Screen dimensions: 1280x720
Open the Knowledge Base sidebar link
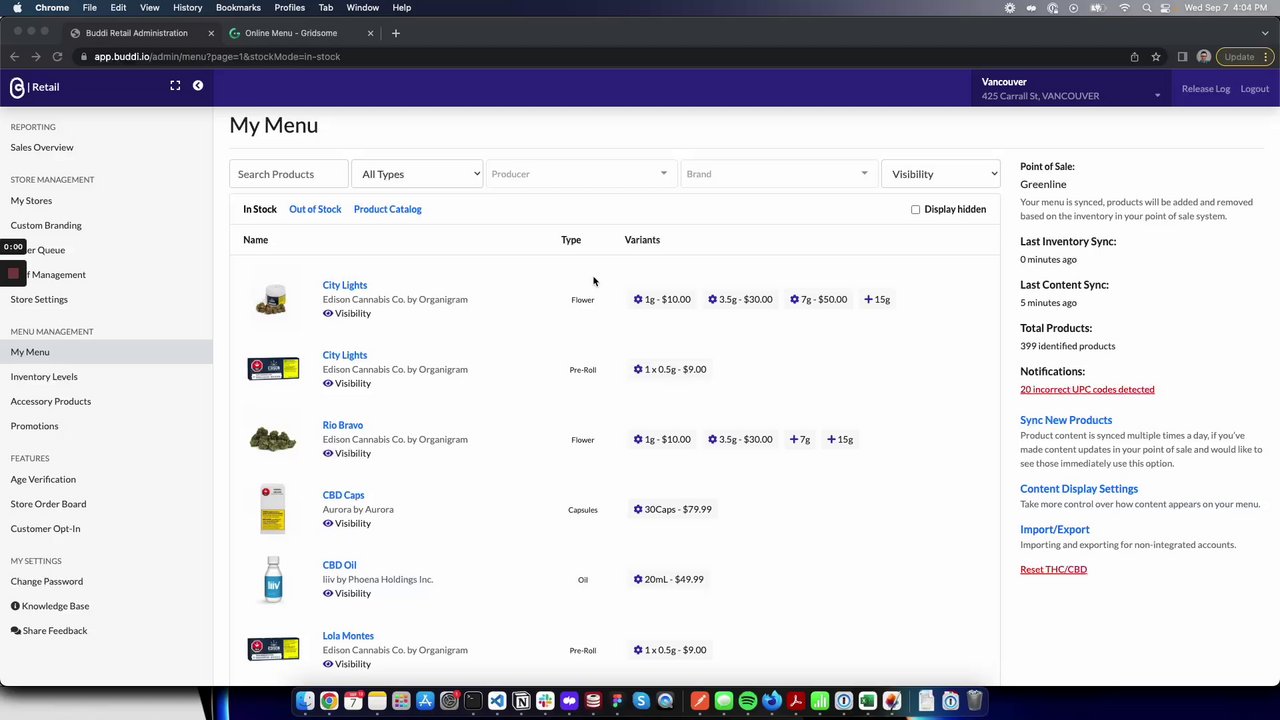tap(49, 606)
